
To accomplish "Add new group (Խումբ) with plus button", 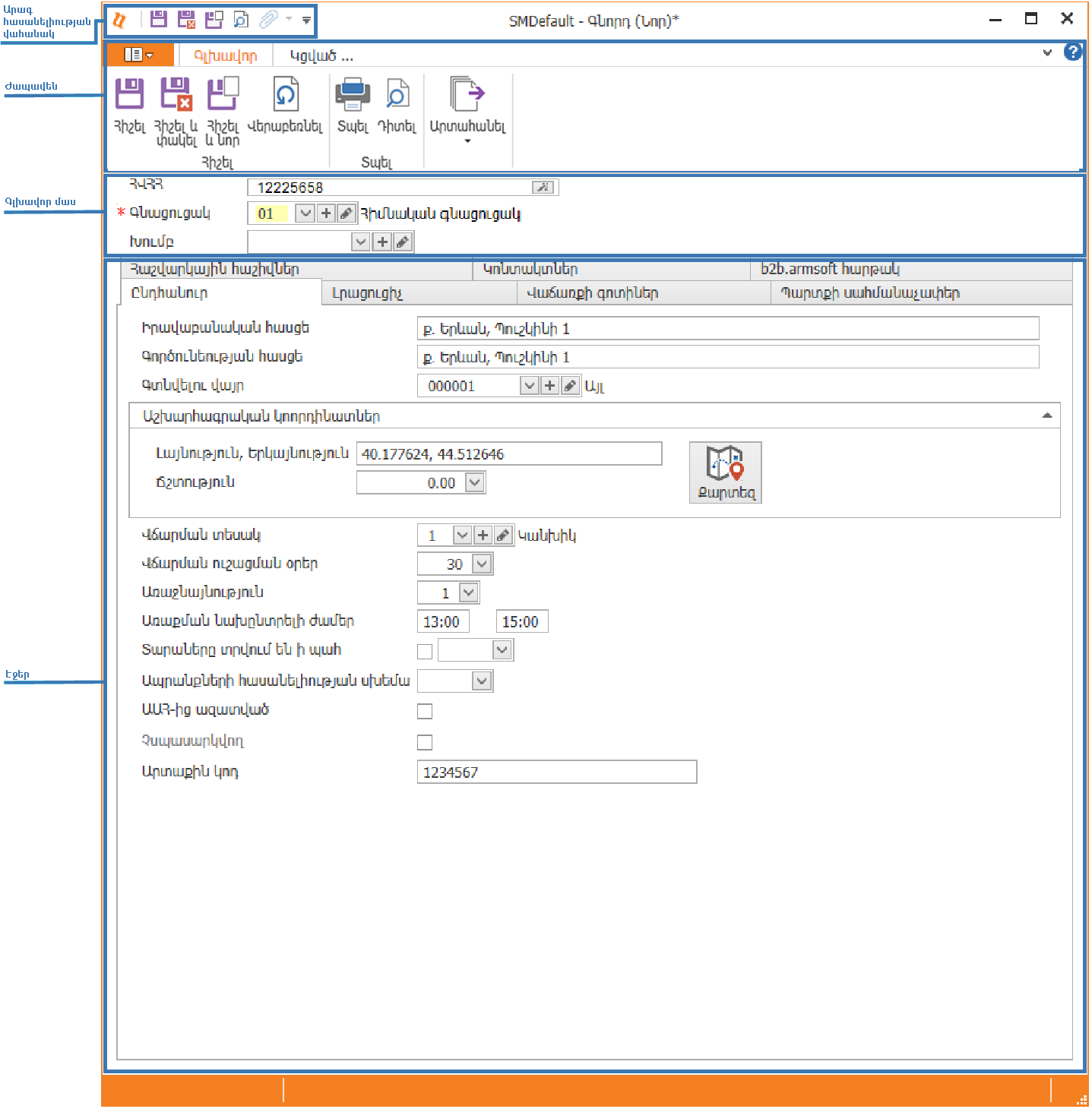I will click(x=382, y=242).
